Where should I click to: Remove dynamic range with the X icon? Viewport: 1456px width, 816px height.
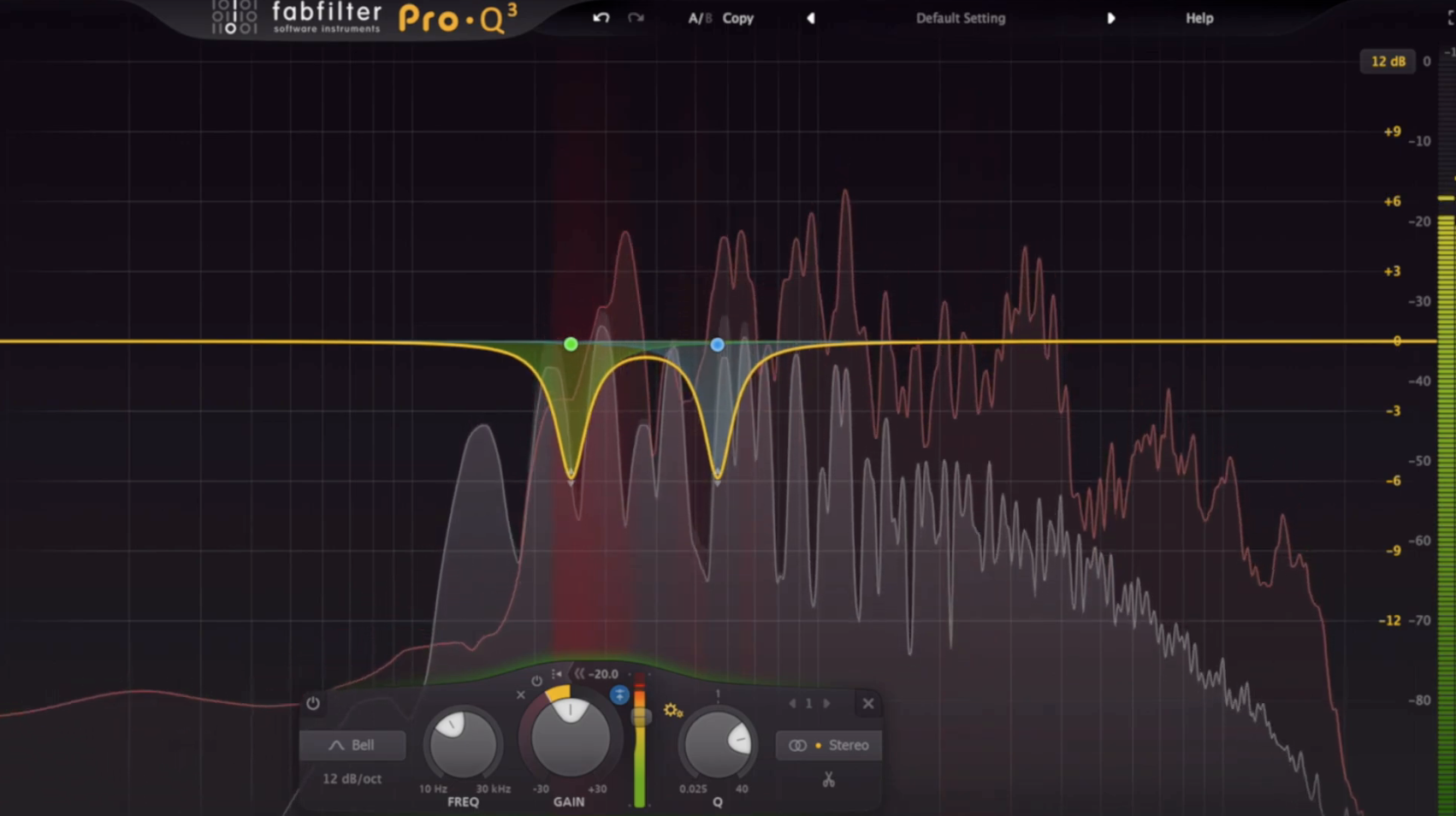521,695
